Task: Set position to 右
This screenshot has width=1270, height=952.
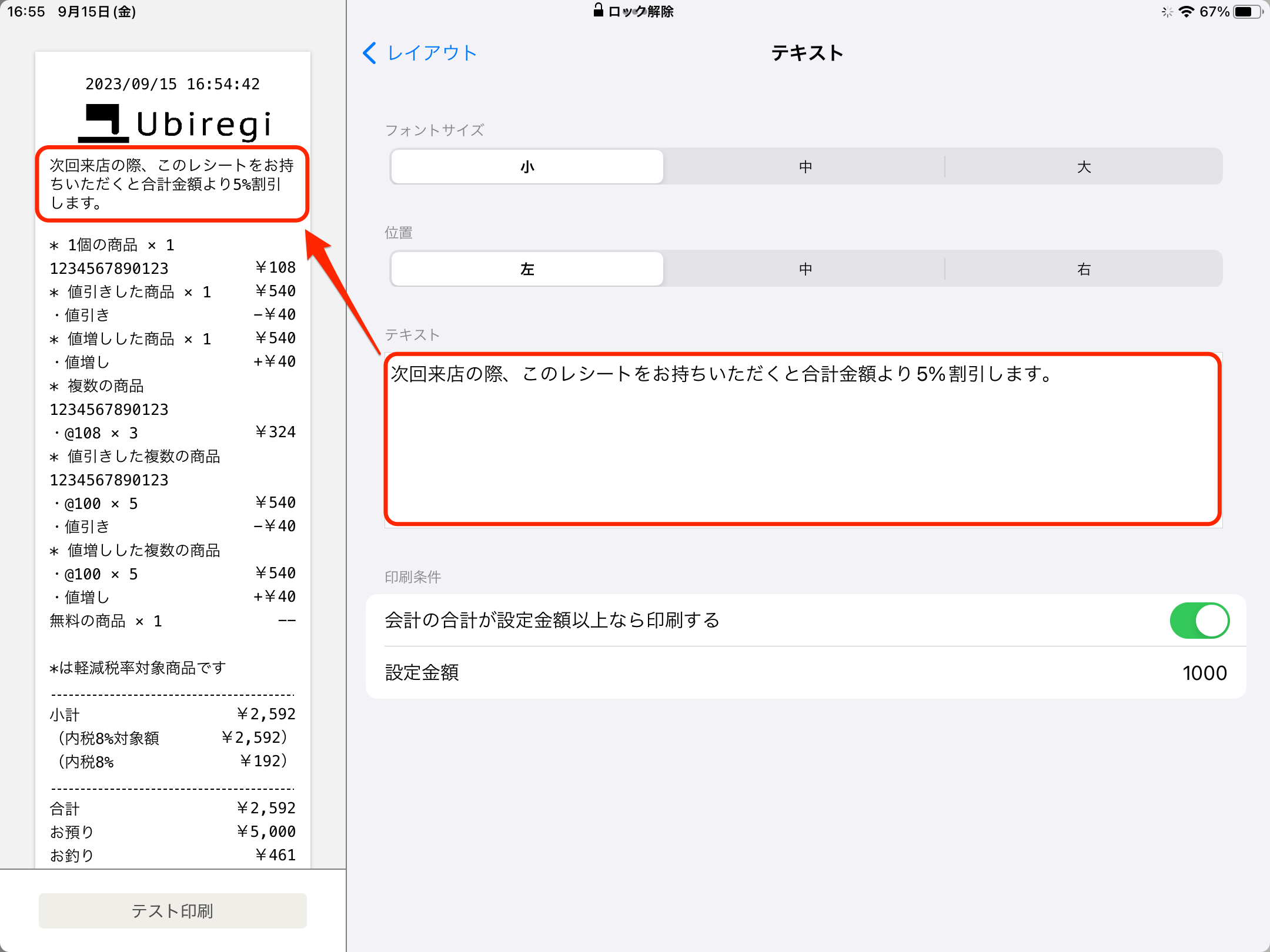Action: [1084, 269]
